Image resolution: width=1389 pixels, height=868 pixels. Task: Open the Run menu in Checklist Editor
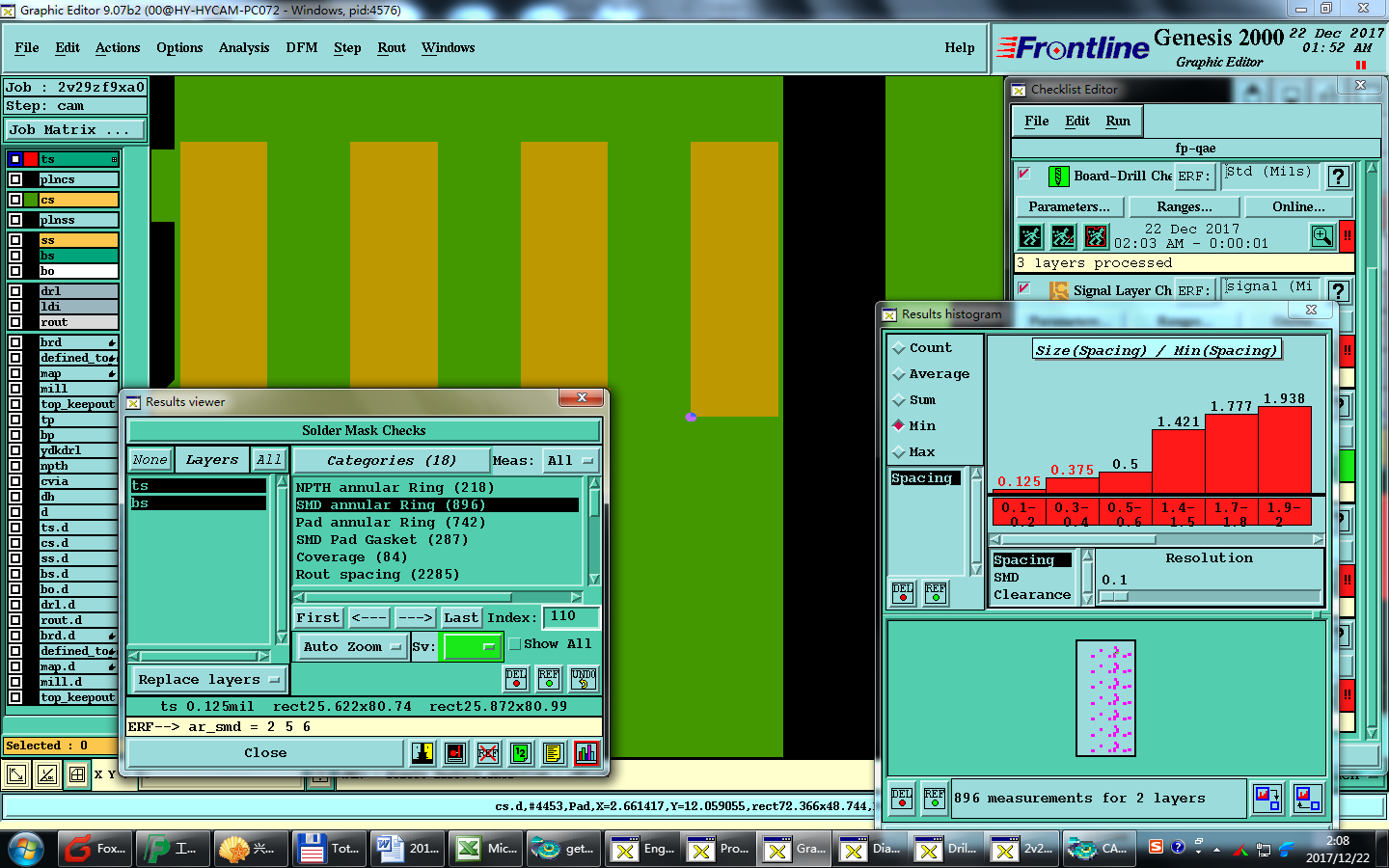click(1118, 122)
